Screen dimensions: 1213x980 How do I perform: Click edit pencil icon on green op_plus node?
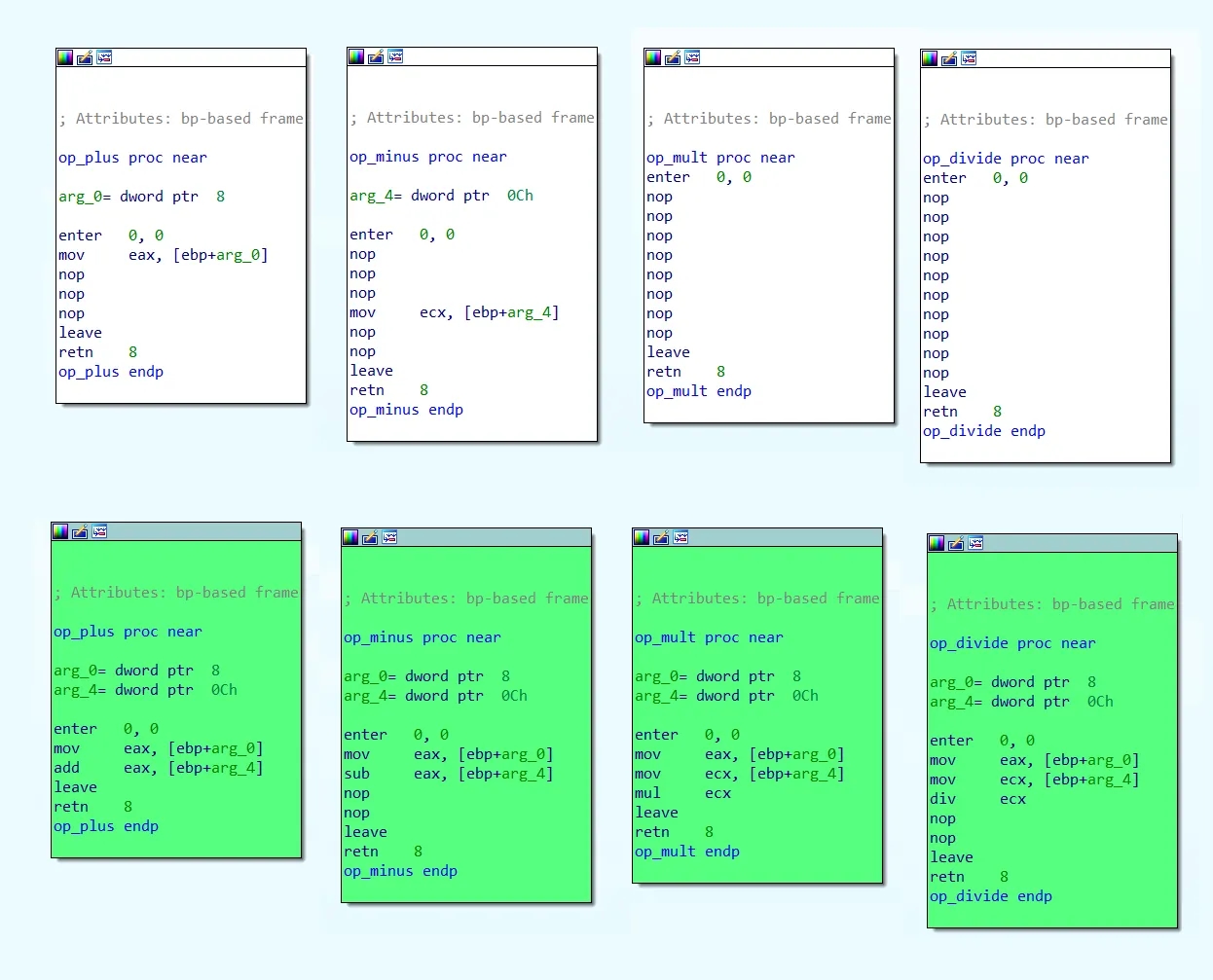(80, 531)
